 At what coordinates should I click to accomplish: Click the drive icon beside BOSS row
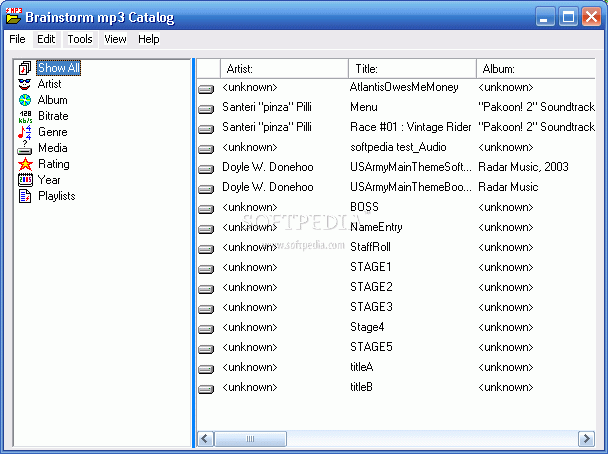point(206,209)
